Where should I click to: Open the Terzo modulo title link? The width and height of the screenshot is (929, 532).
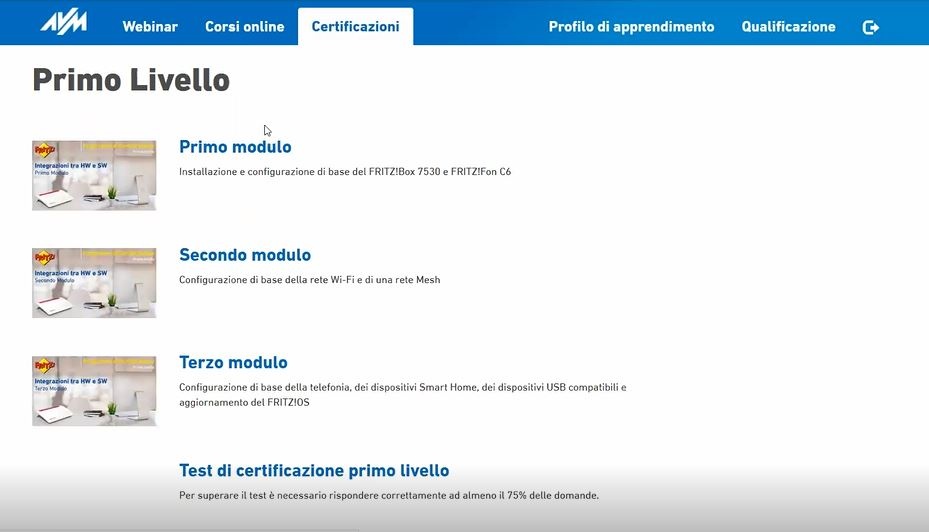point(233,363)
